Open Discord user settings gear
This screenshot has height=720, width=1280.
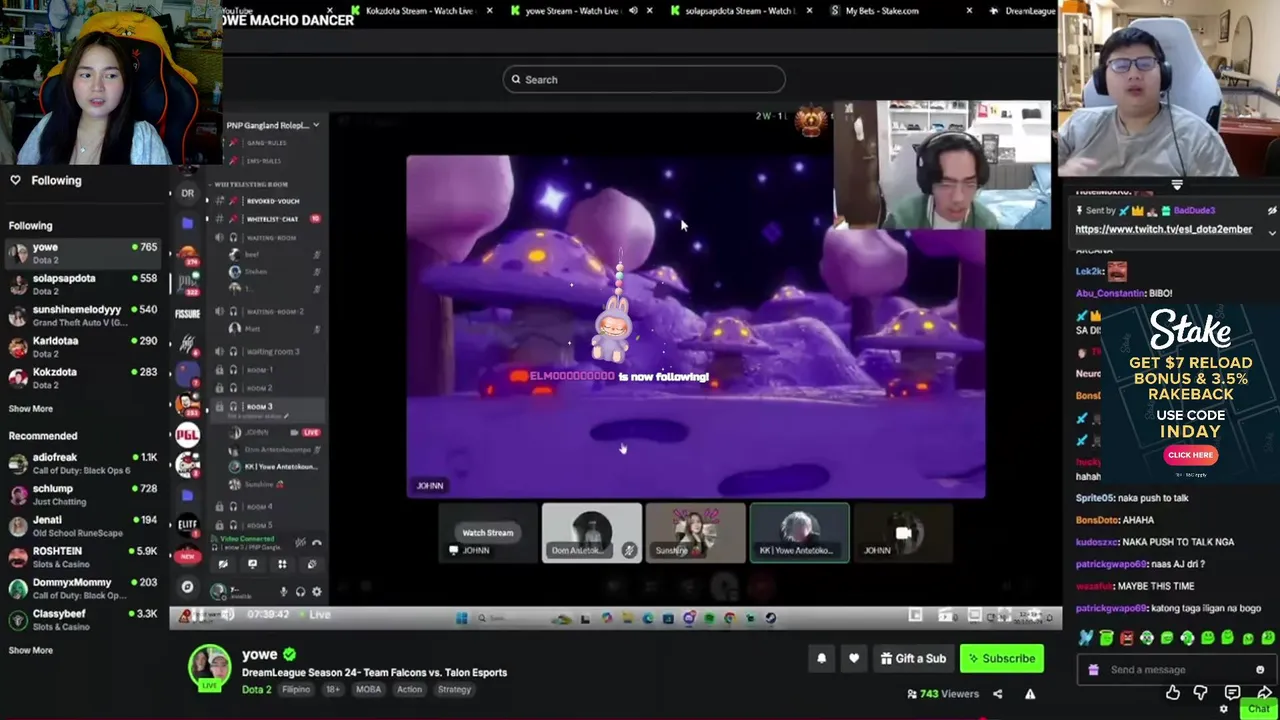[x=317, y=592]
